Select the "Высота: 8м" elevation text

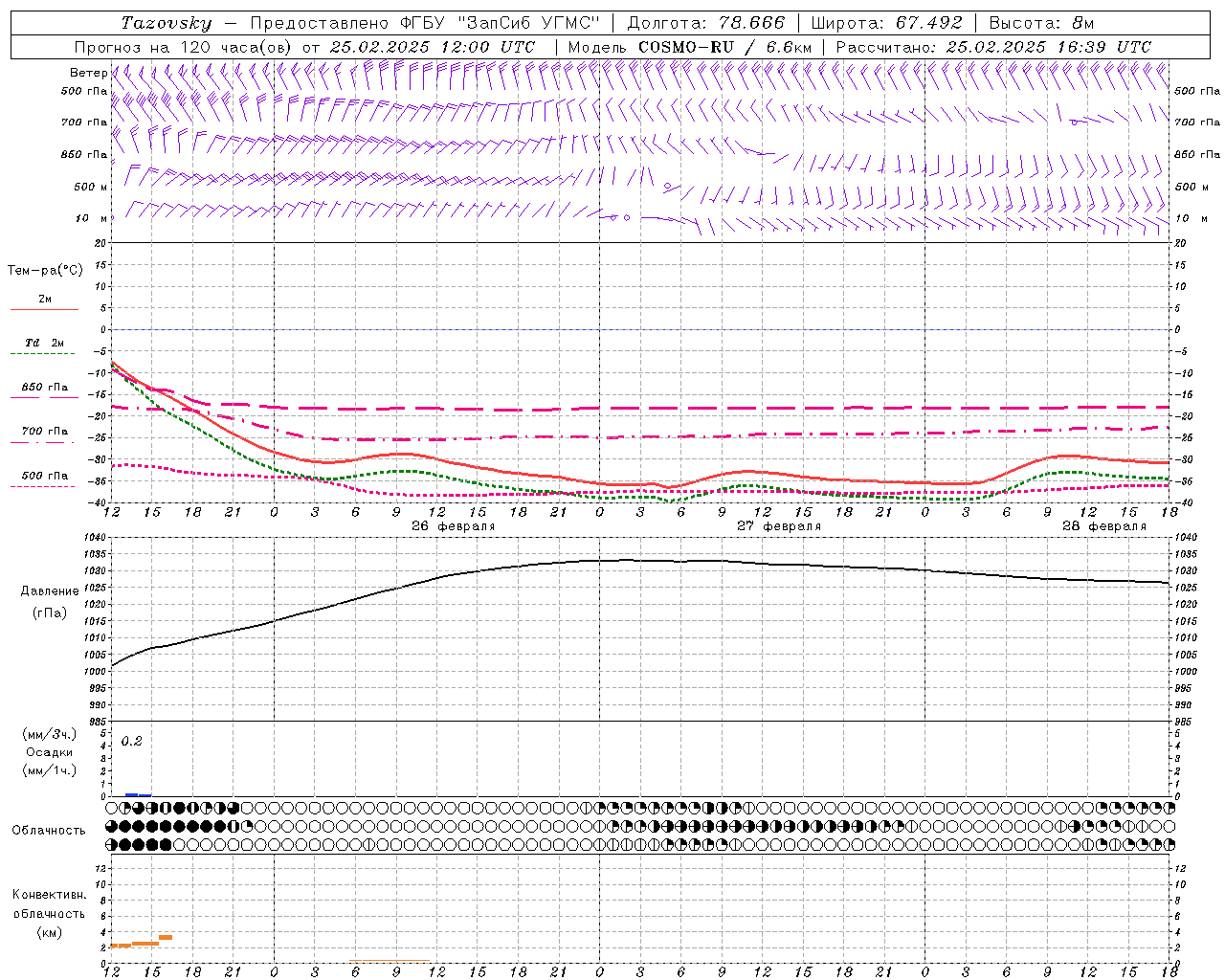point(1041,23)
